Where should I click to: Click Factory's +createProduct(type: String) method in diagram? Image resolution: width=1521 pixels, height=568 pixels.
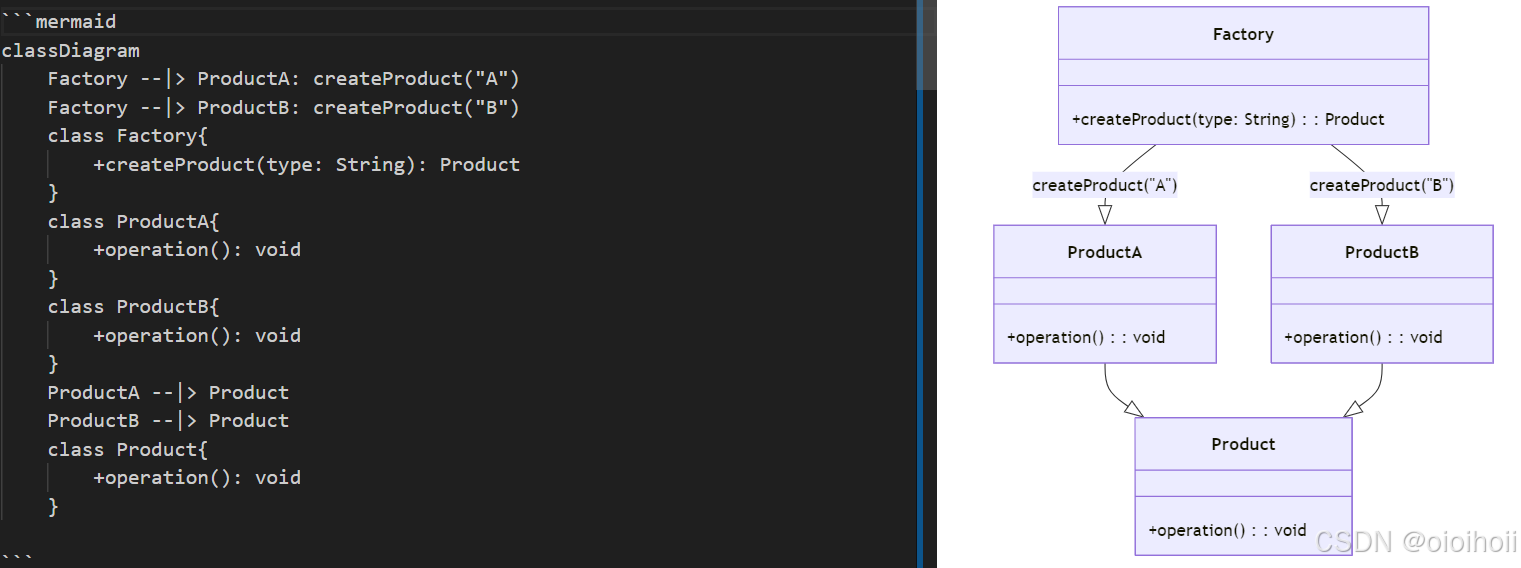tap(1228, 119)
